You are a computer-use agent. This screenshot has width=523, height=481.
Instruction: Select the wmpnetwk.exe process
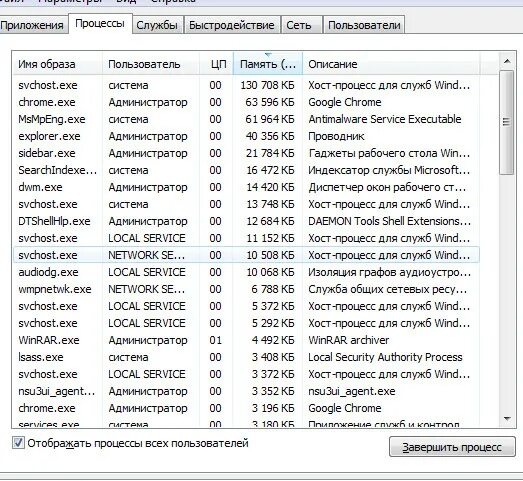[x=246, y=290]
